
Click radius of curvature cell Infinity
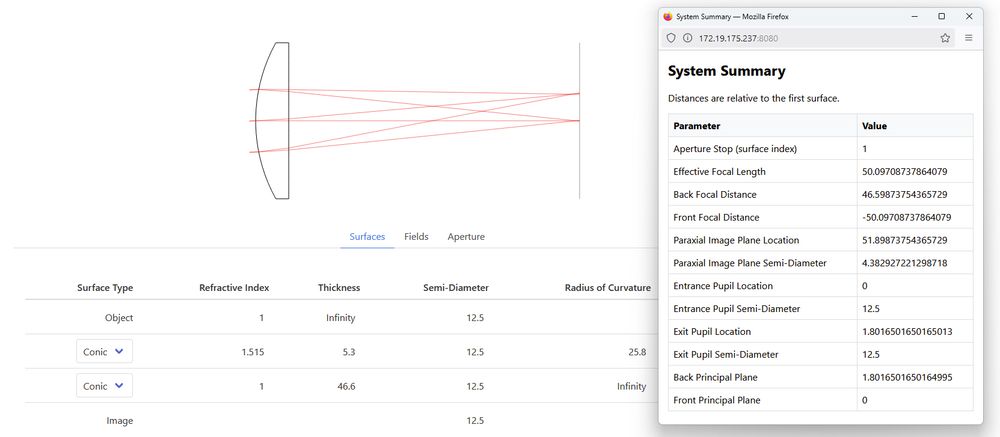click(x=631, y=387)
